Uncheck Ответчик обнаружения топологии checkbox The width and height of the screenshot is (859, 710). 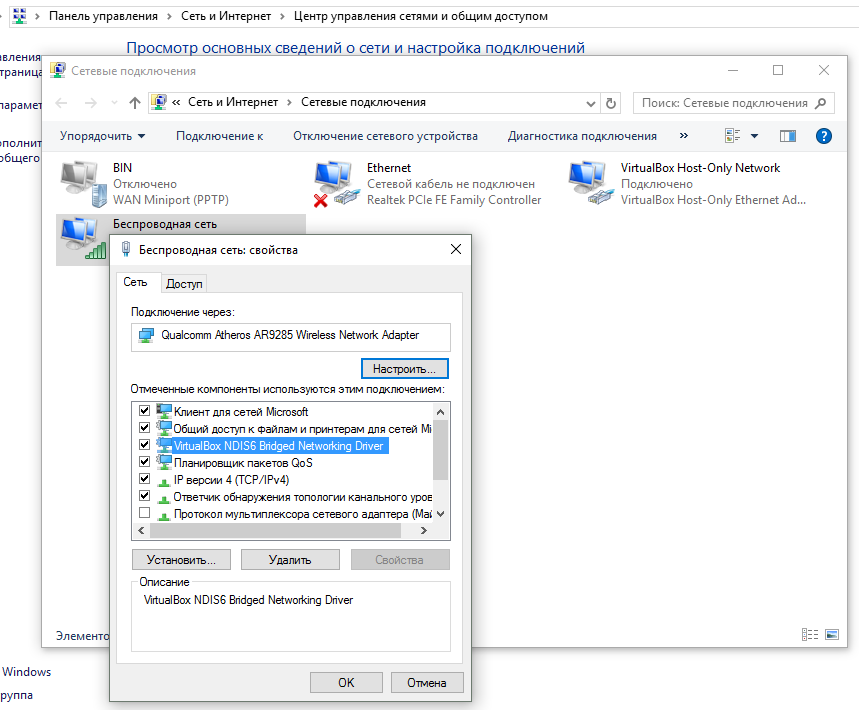[x=145, y=496]
